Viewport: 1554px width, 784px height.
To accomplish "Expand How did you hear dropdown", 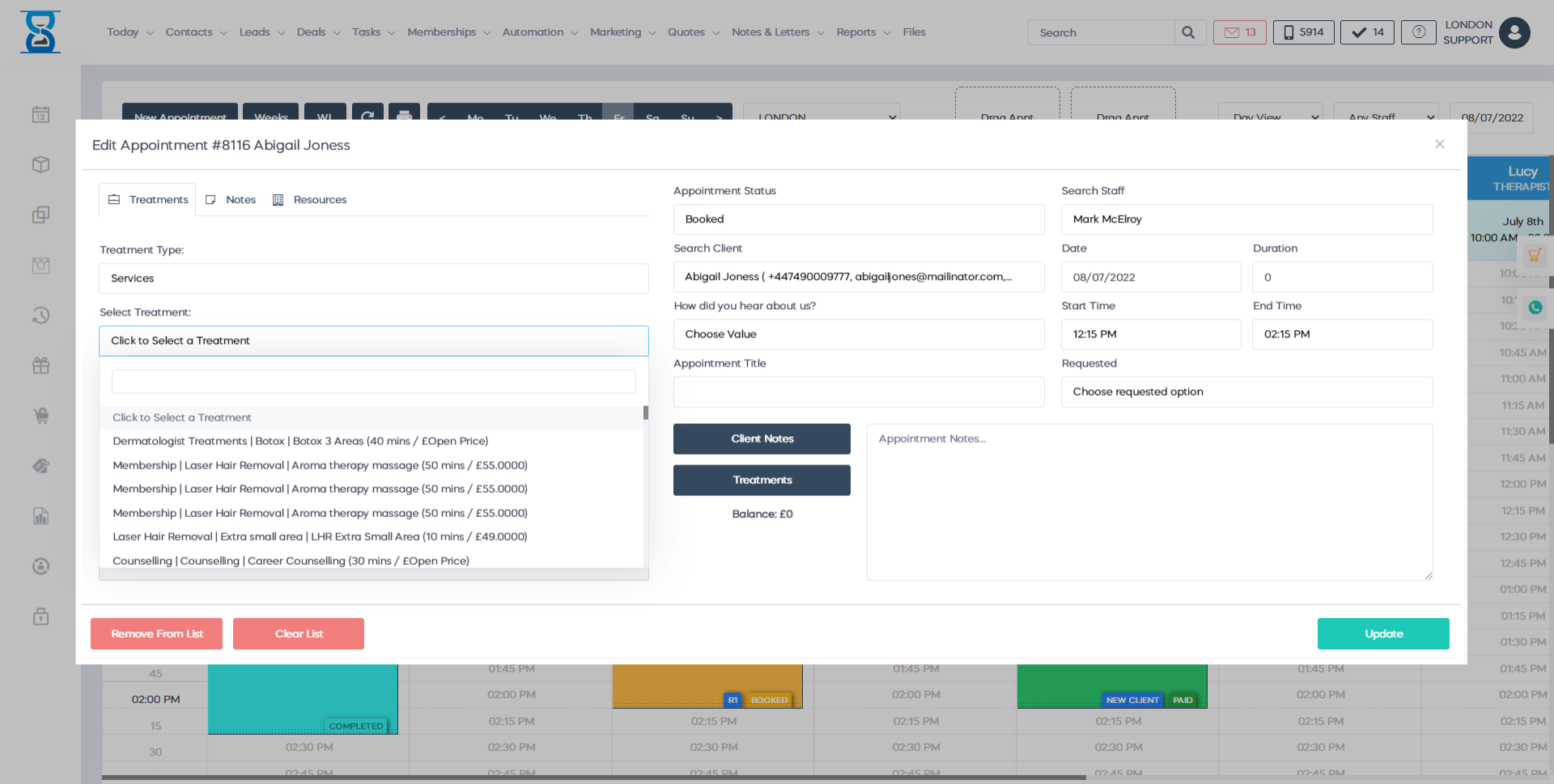I will (x=858, y=334).
